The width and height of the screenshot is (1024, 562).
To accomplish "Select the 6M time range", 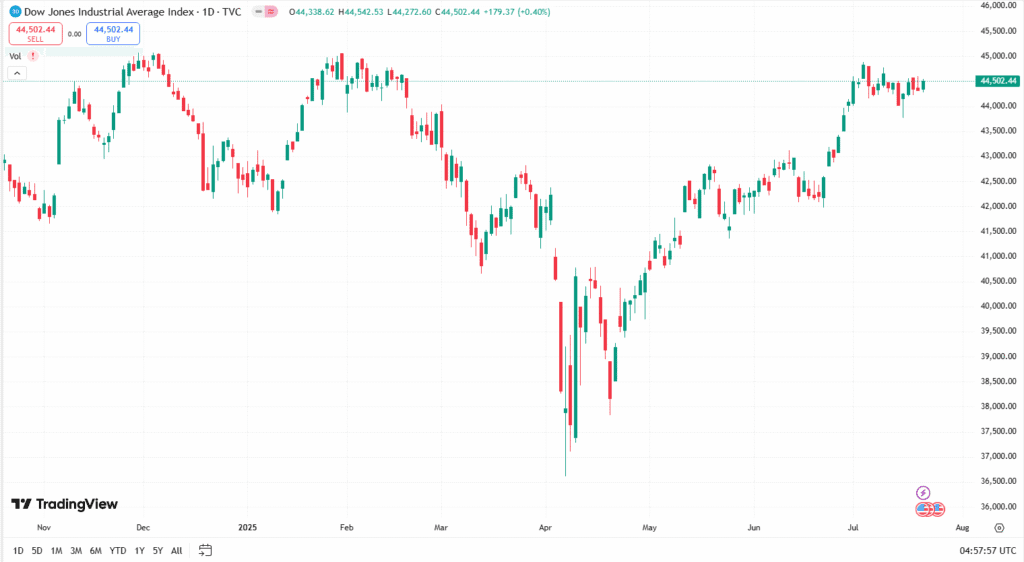I will pos(95,551).
